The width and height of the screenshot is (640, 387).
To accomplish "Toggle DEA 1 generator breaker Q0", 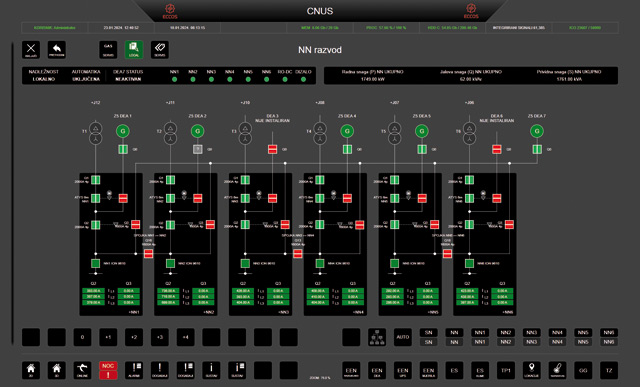I will click(123, 149).
